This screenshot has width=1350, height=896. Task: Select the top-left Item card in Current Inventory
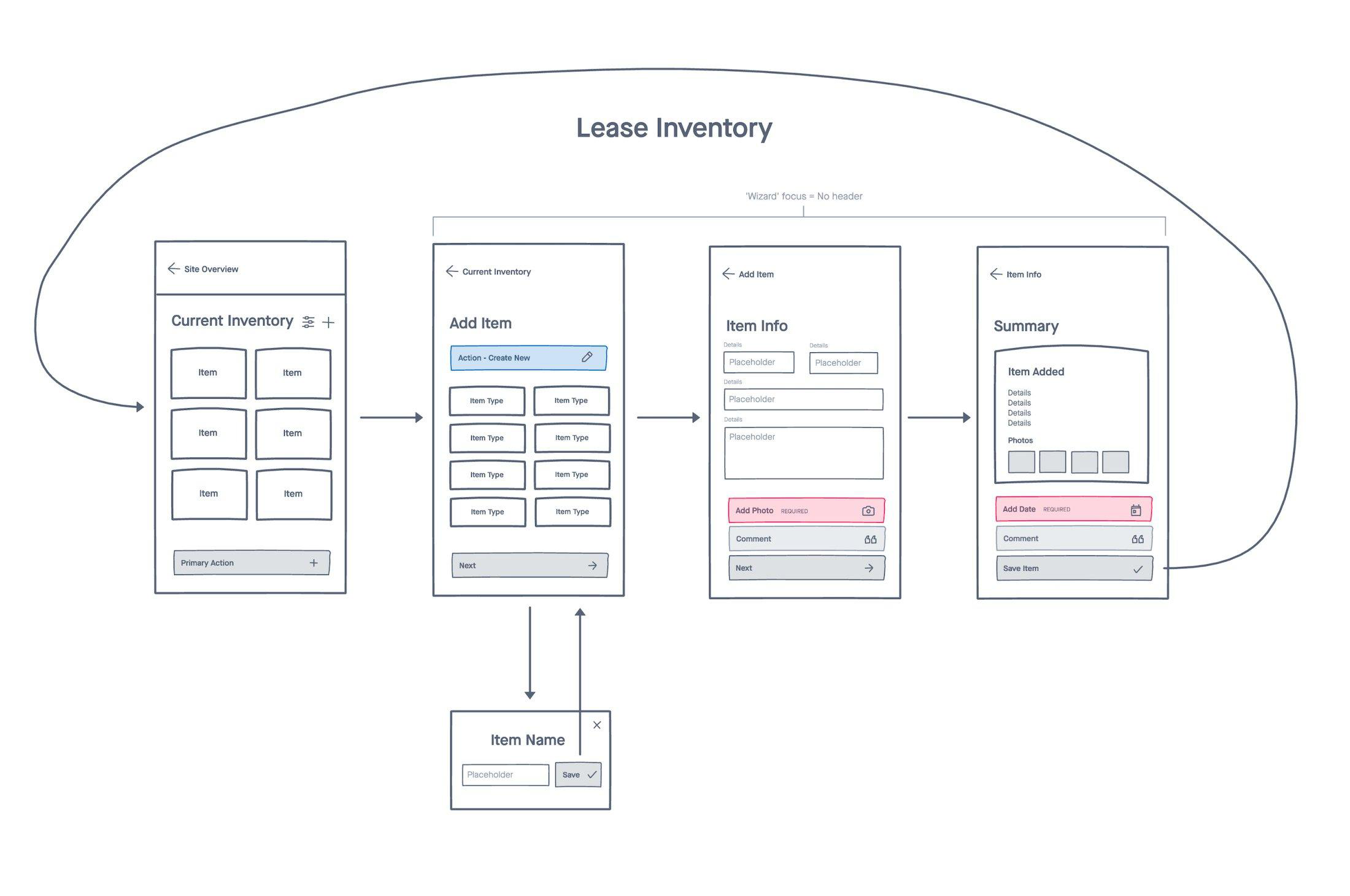[x=209, y=373]
